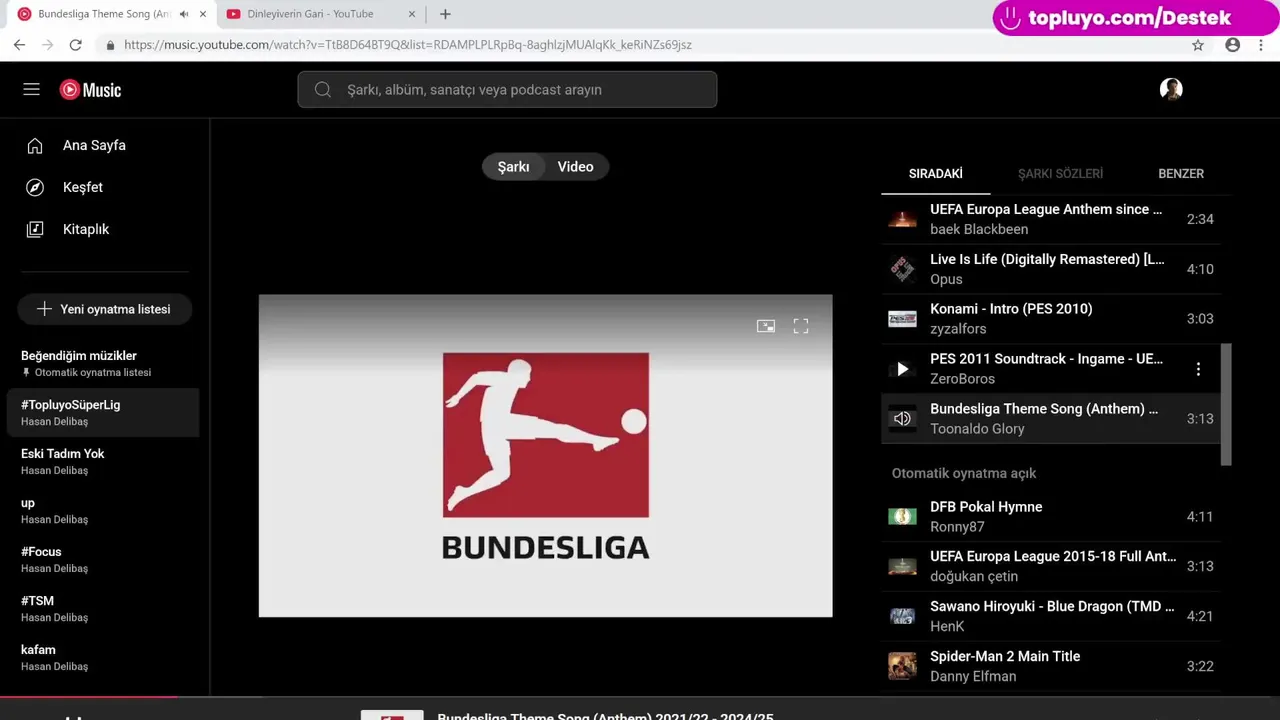Go back in browser history
Viewport: 1280px width, 720px height.
click(x=19, y=45)
